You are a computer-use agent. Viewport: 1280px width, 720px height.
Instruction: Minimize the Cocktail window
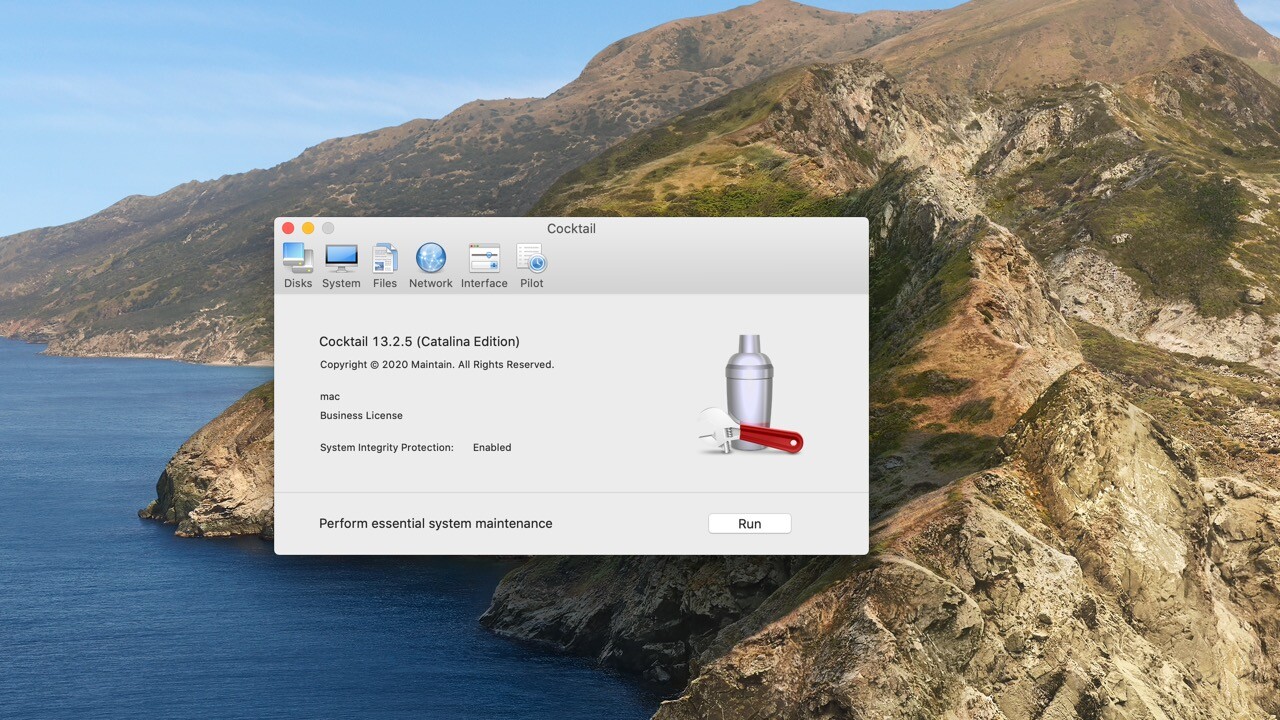tap(308, 228)
